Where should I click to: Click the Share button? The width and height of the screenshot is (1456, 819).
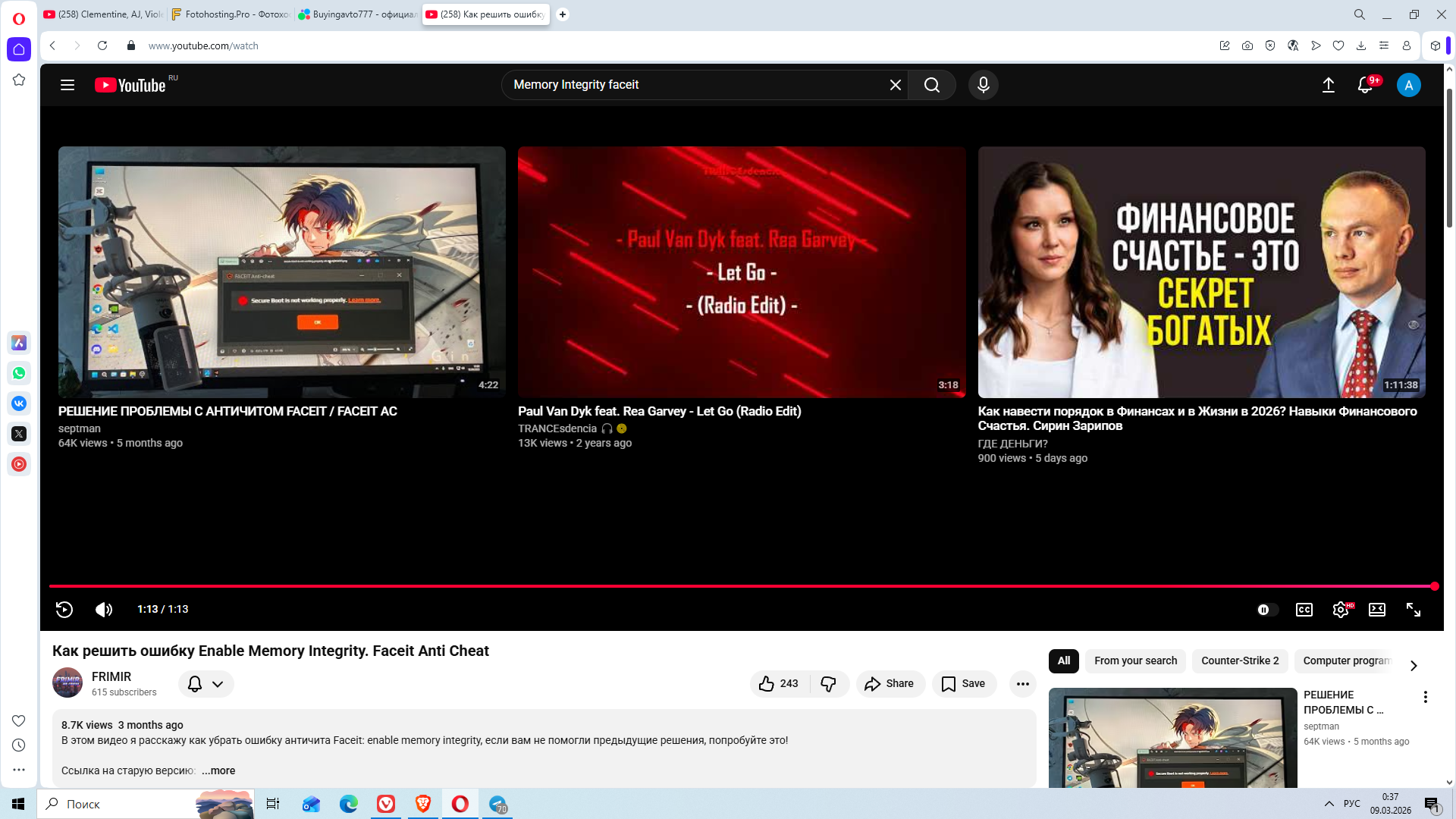(890, 684)
